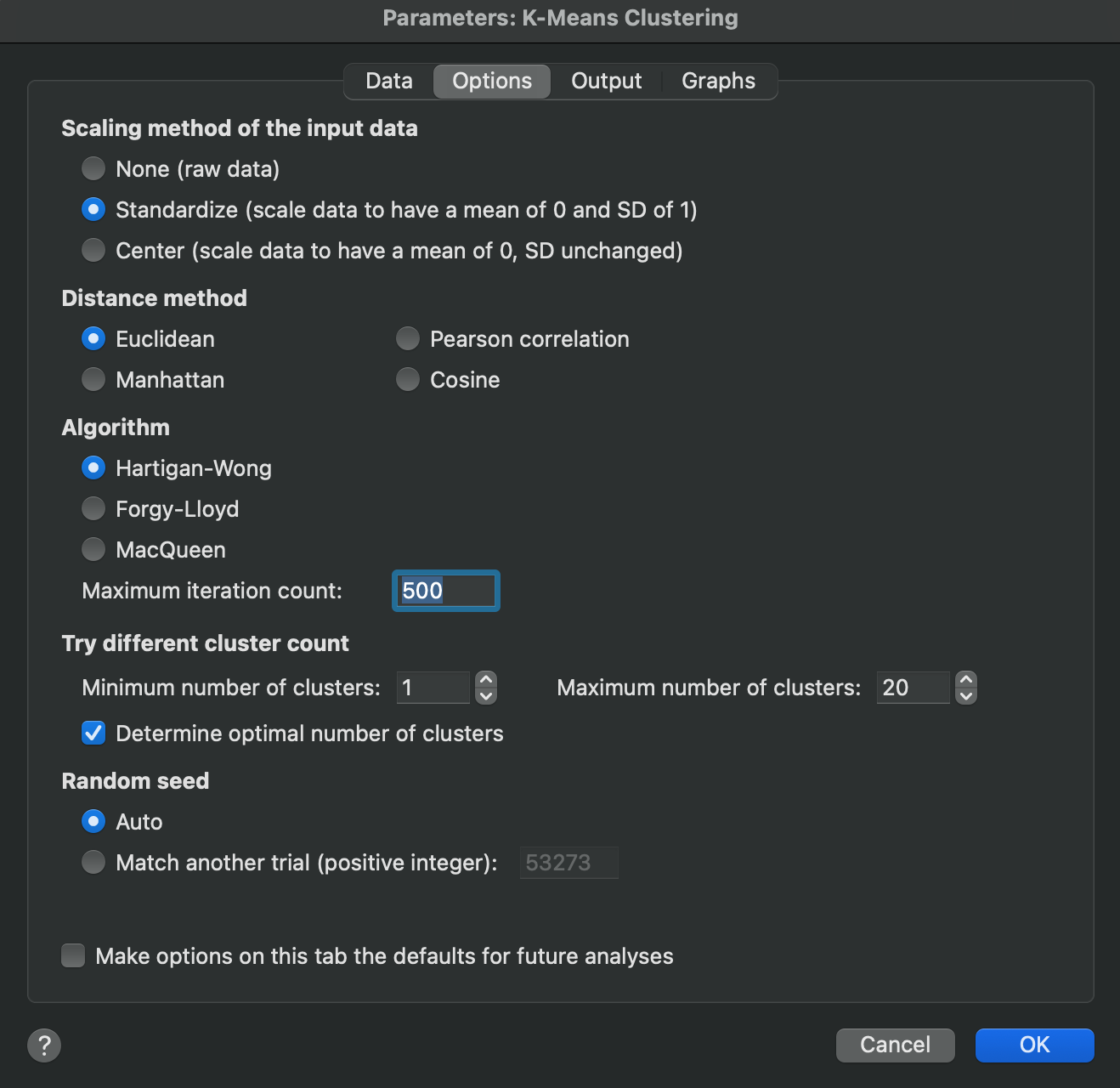The width and height of the screenshot is (1120, 1088).
Task: Decrease maximum number of clusters stepper
Action: click(966, 696)
